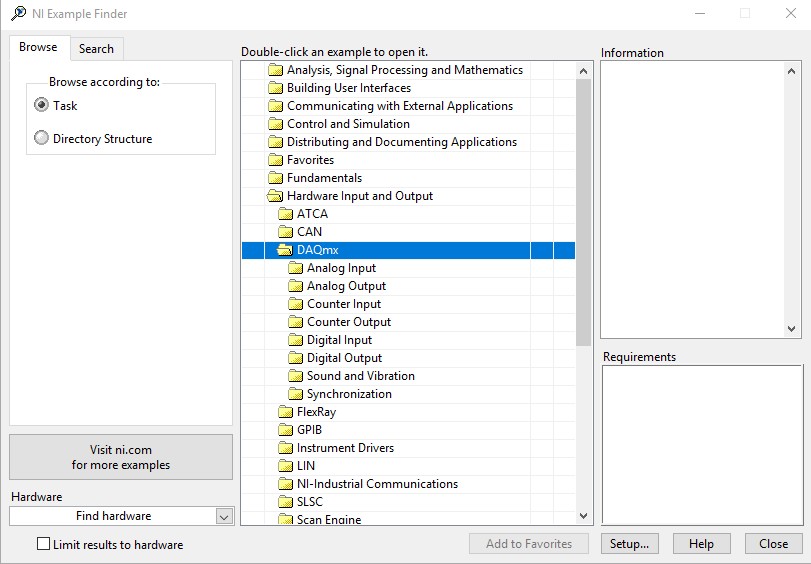
Task: Click the Sound and Vibration folder icon
Action: pos(295,376)
